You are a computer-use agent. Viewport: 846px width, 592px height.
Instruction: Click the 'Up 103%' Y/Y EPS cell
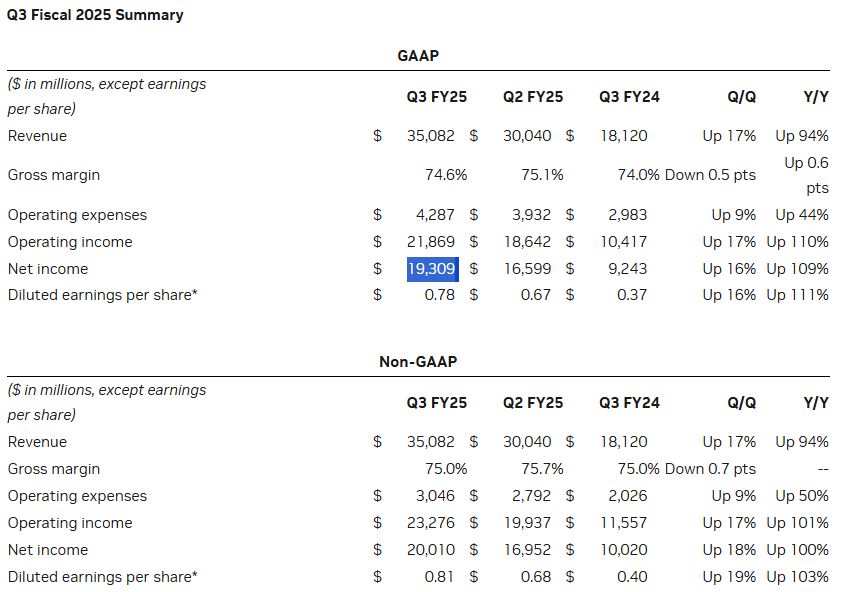(797, 577)
